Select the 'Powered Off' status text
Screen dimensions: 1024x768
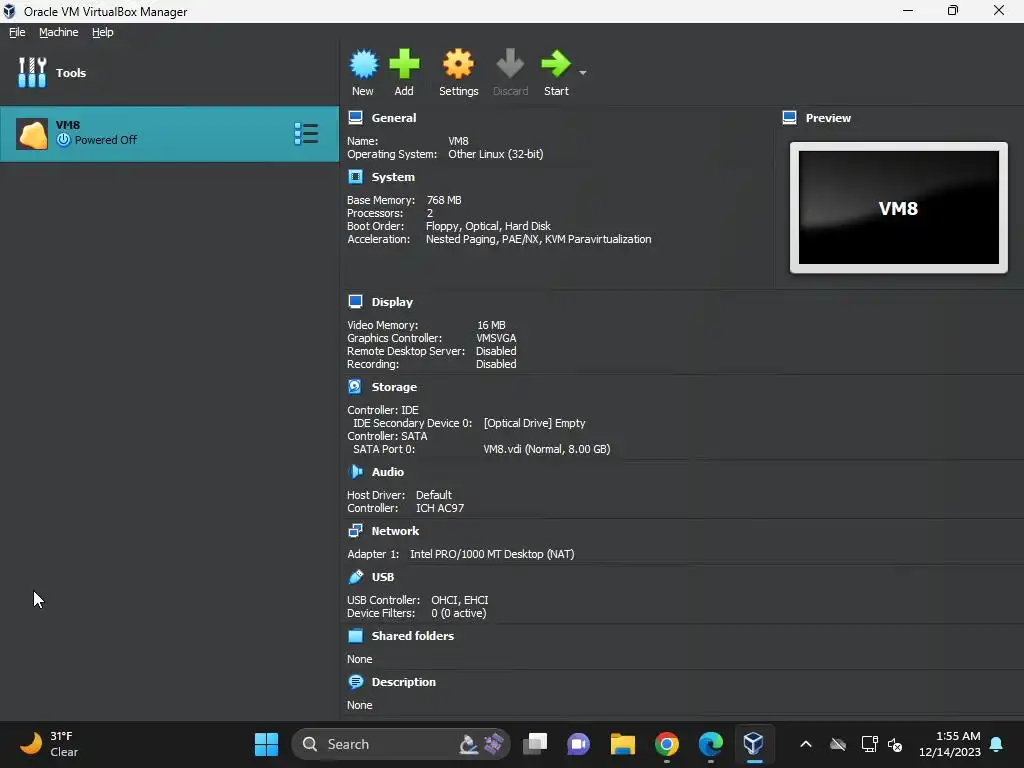[x=106, y=140]
